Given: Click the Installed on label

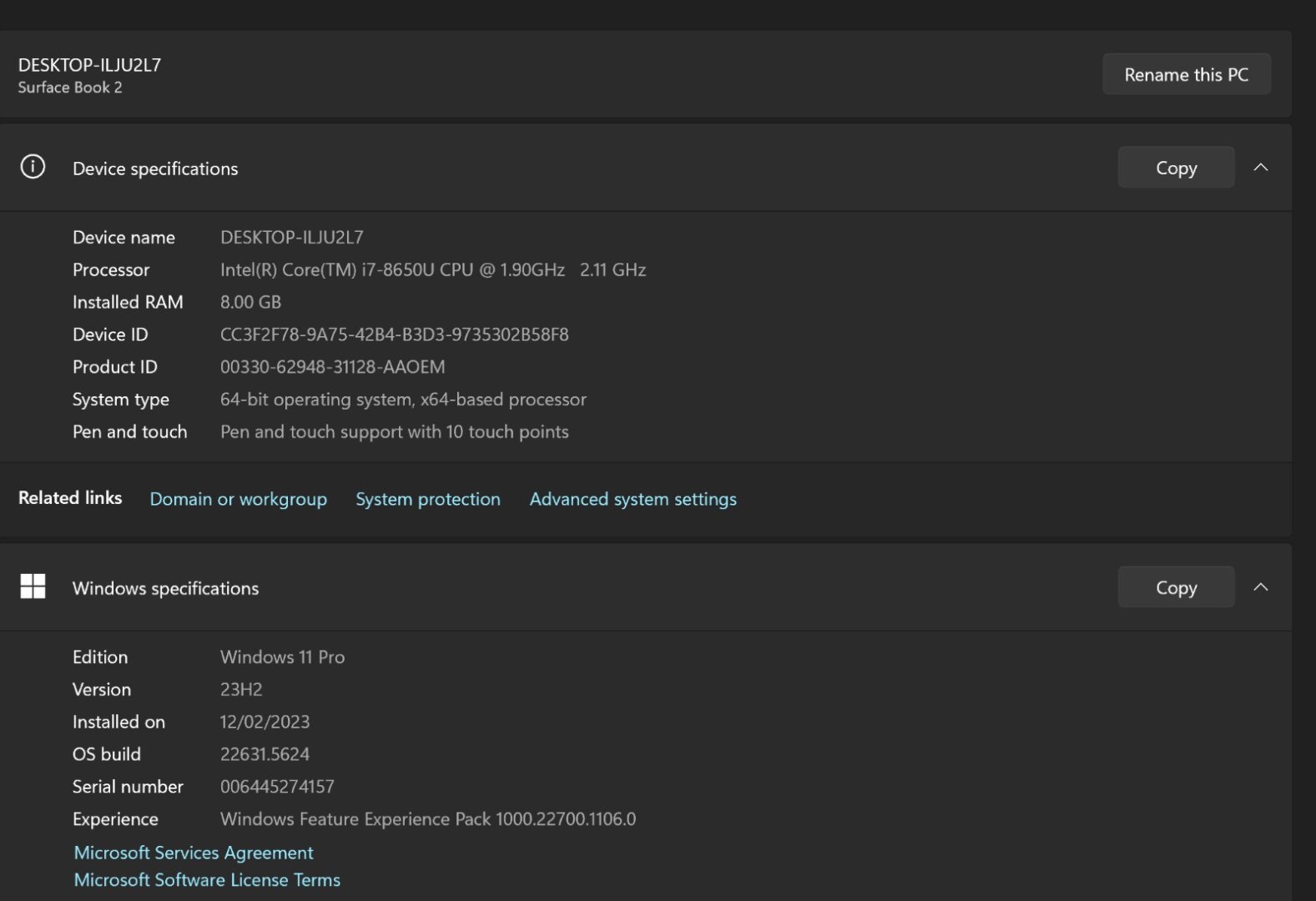Looking at the screenshot, I should 118,722.
